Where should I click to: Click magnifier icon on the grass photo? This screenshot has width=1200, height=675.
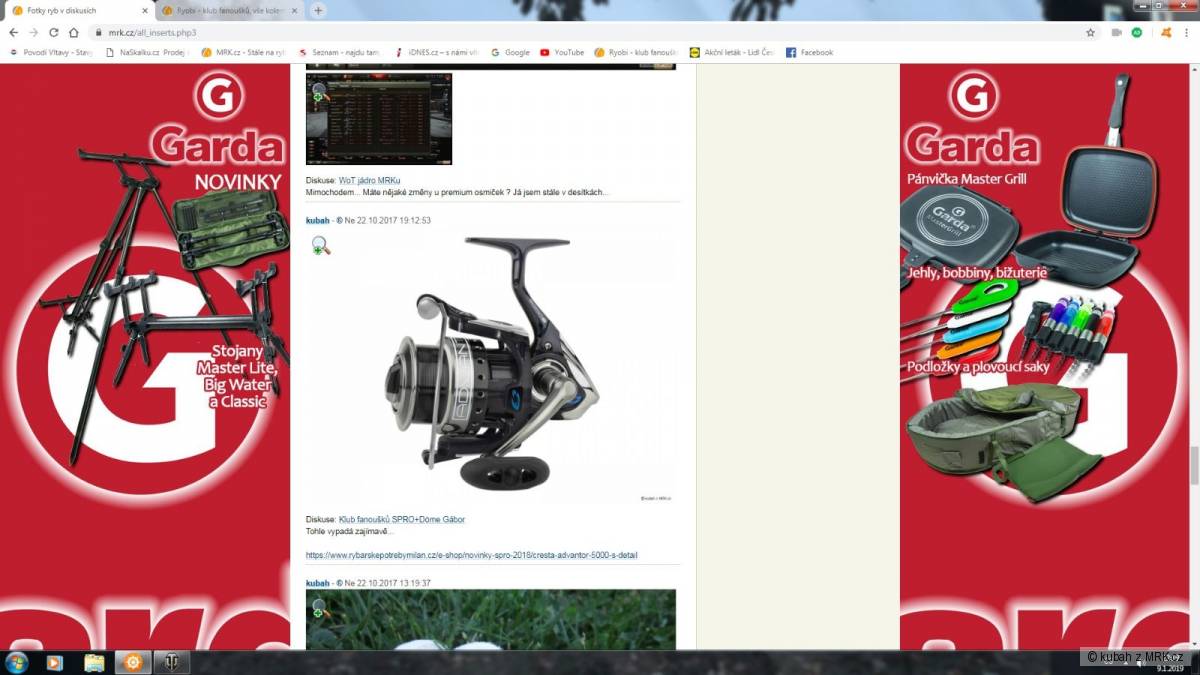point(319,607)
